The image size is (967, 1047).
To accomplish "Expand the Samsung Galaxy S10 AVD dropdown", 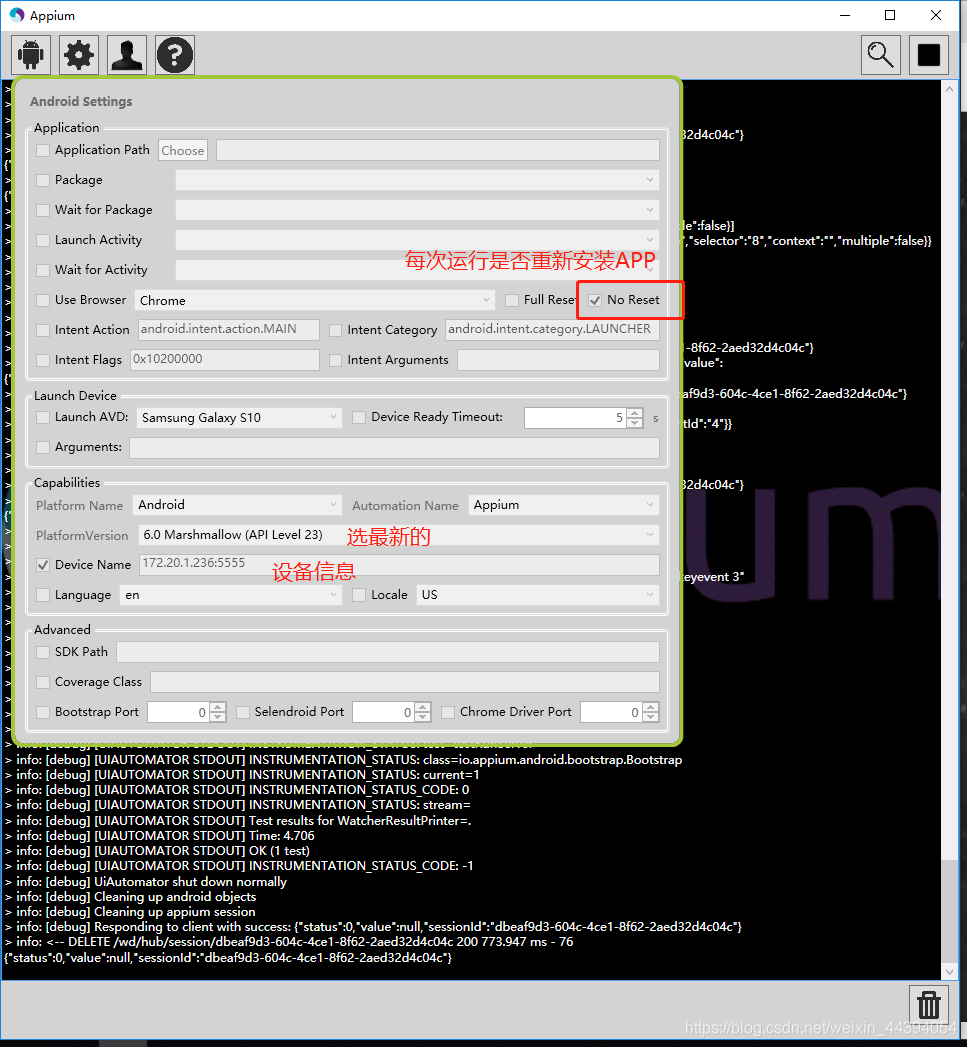I will coord(239,418).
